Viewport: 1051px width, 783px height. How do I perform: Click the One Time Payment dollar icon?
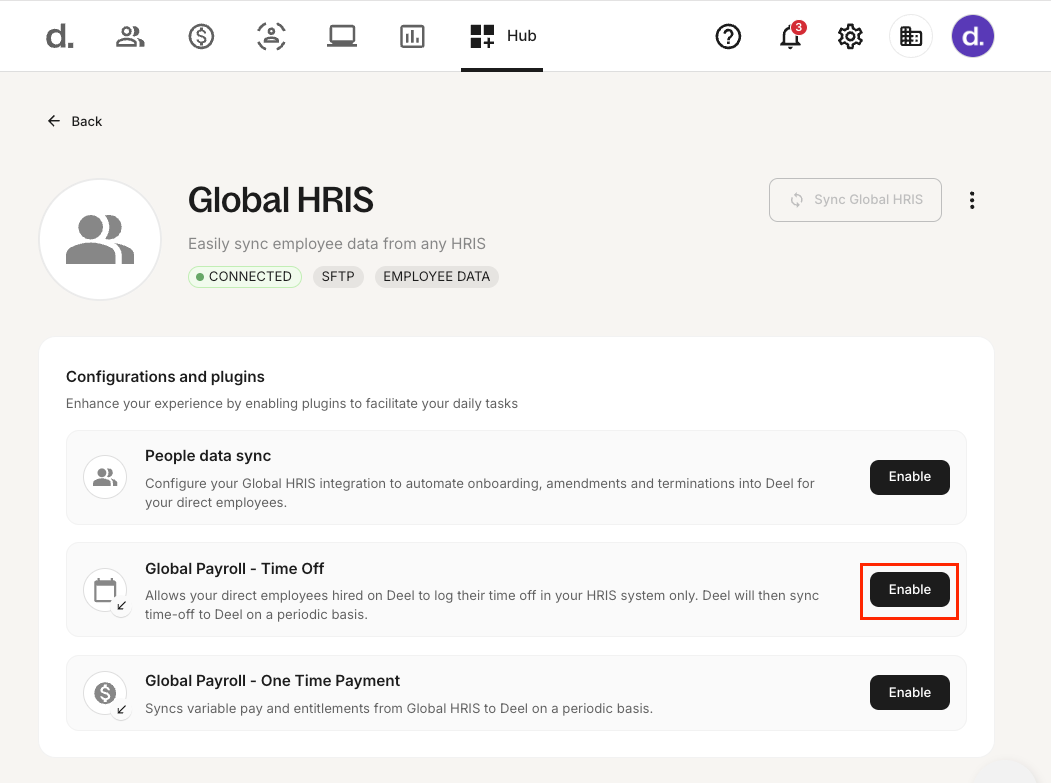105,693
